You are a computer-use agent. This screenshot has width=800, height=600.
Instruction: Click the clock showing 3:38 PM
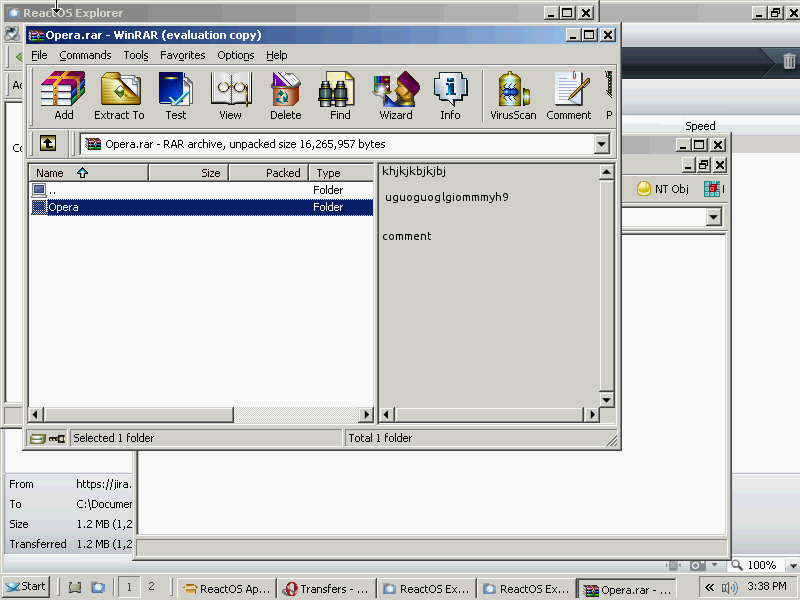click(x=767, y=587)
